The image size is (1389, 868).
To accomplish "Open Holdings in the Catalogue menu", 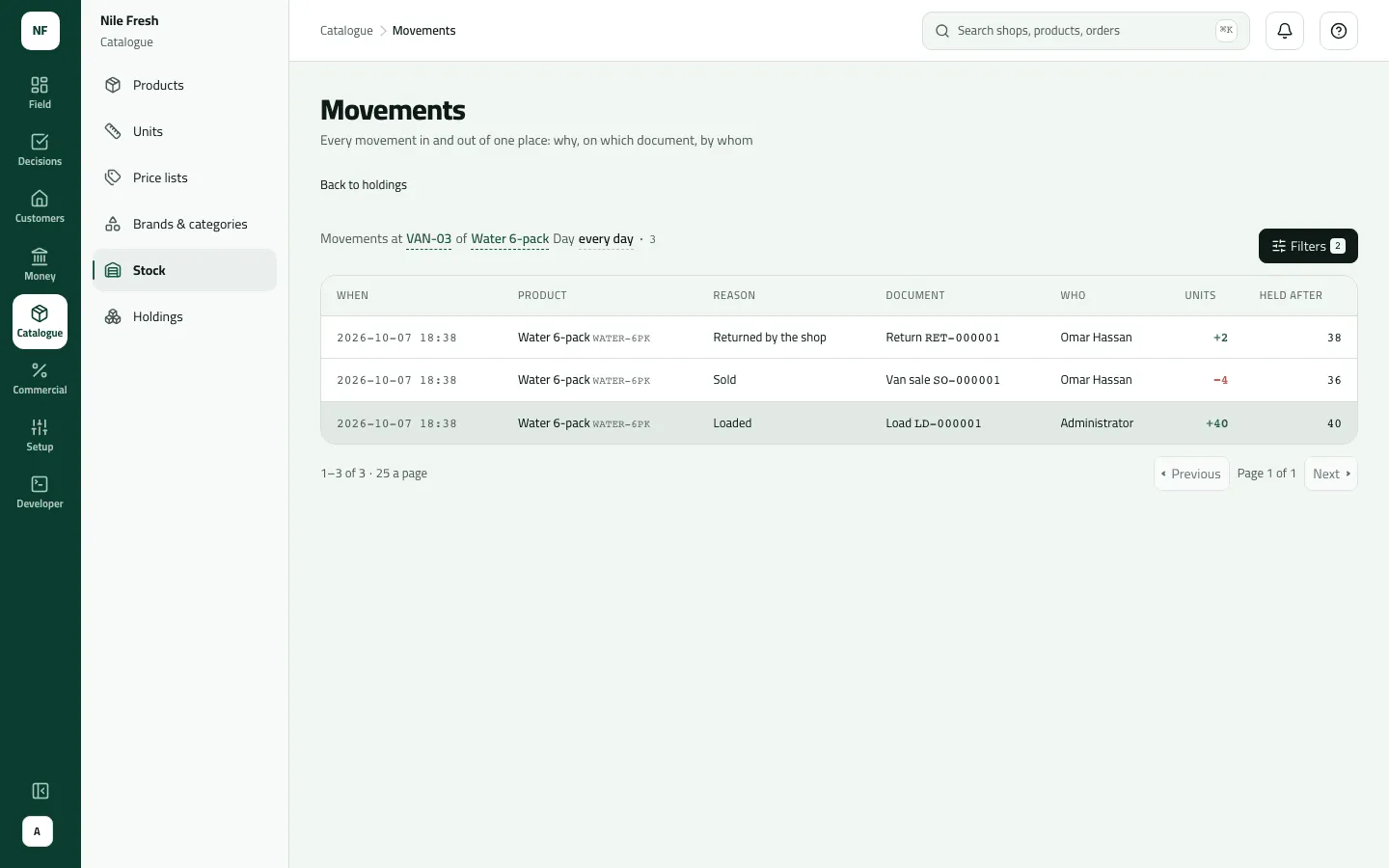I will [184, 316].
